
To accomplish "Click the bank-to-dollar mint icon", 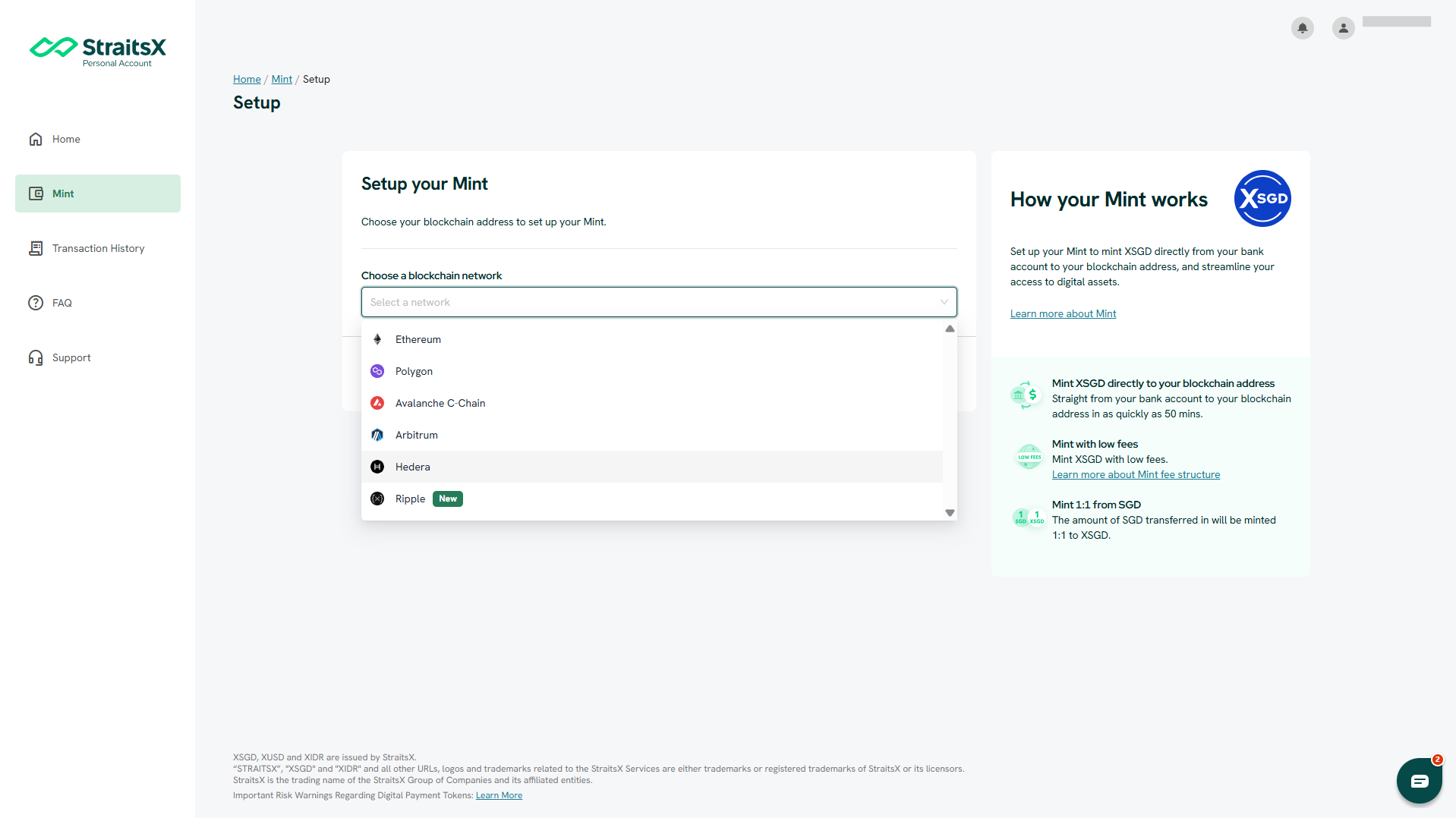I will 1026,395.
